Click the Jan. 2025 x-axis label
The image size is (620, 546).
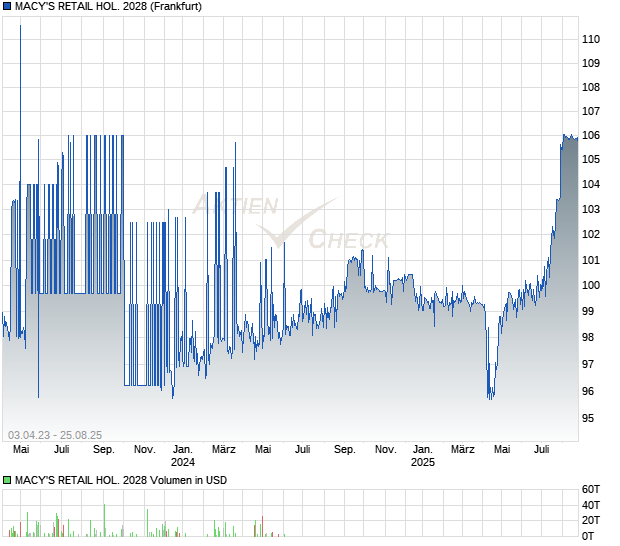[x=423, y=456]
